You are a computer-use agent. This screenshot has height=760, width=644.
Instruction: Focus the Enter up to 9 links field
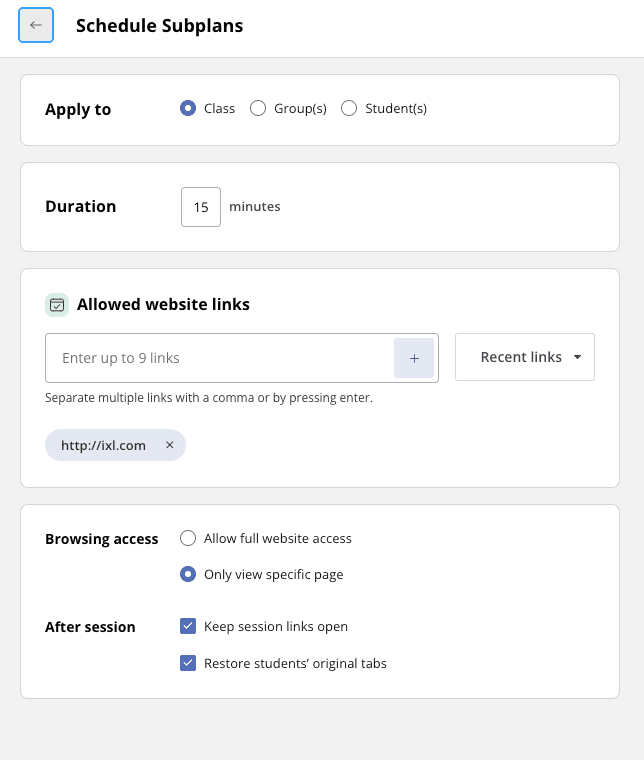tap(220, 358)
